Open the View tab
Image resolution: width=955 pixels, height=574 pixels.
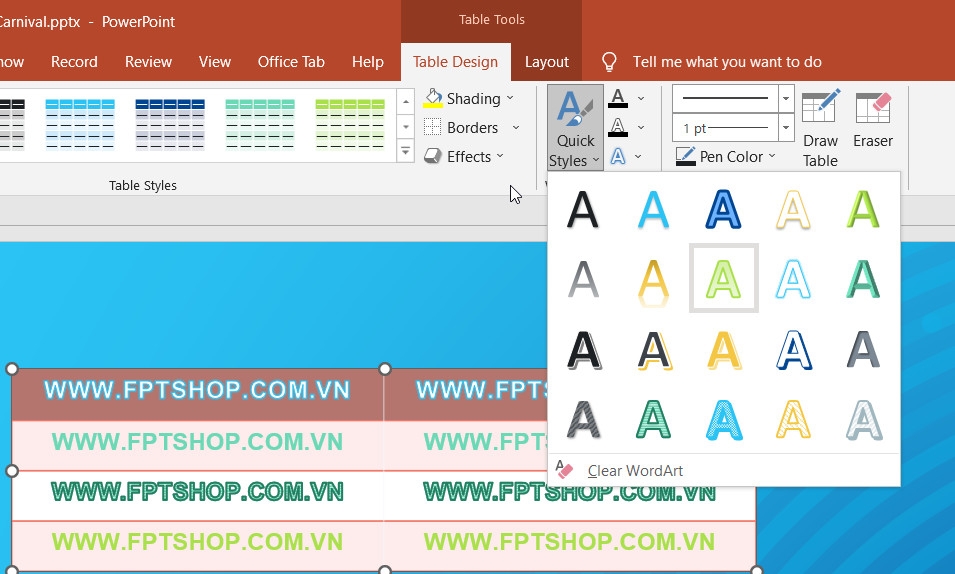(214, 62)
